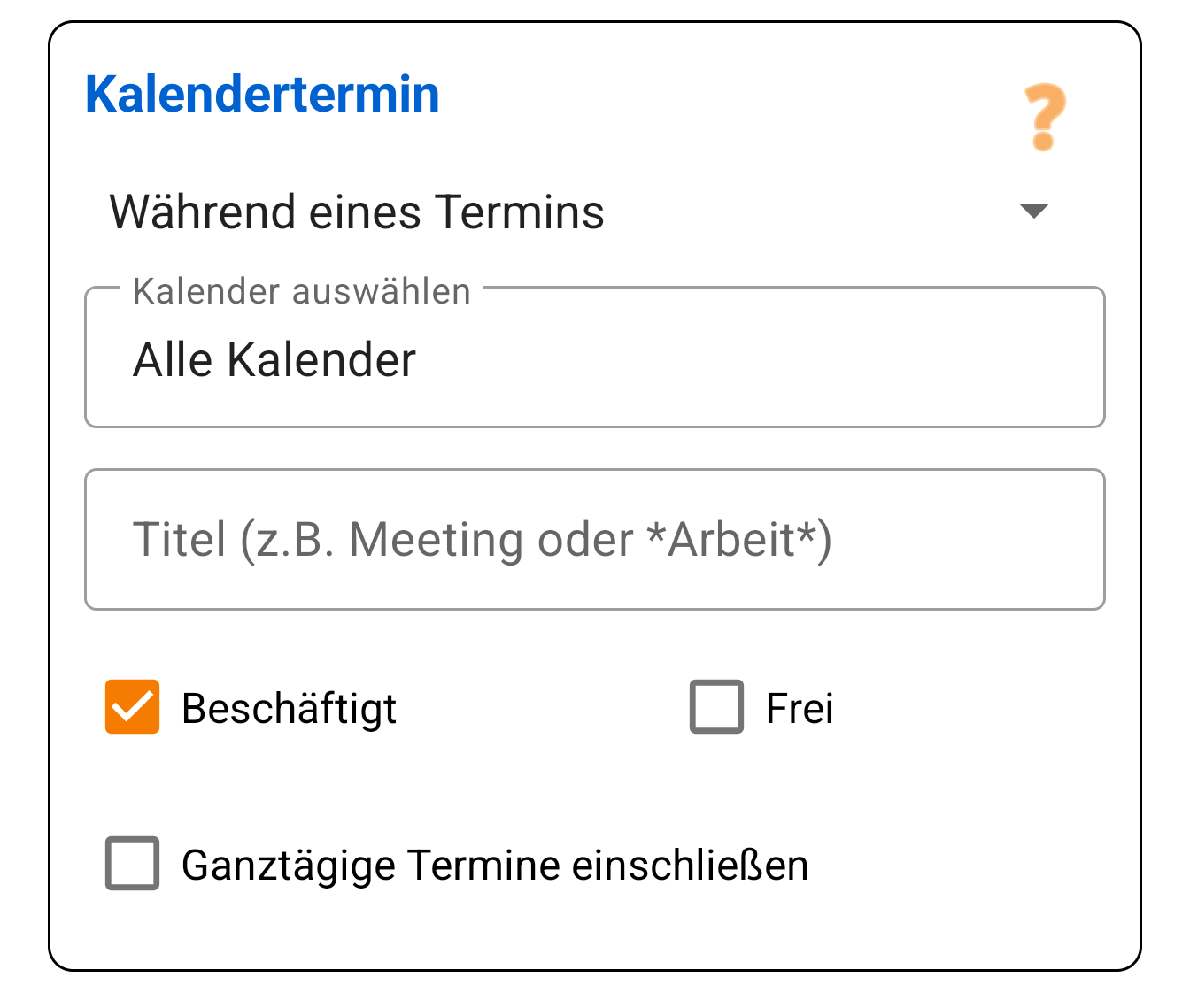
Task: Open the Kalender auswählen selector
Action: click(x=593, y=358)
